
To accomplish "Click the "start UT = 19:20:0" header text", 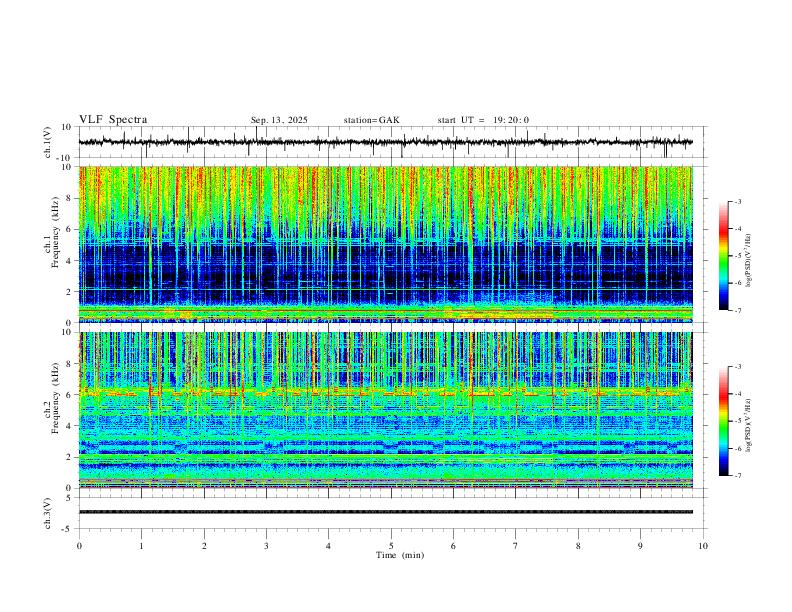I will (x=483, y=120).
